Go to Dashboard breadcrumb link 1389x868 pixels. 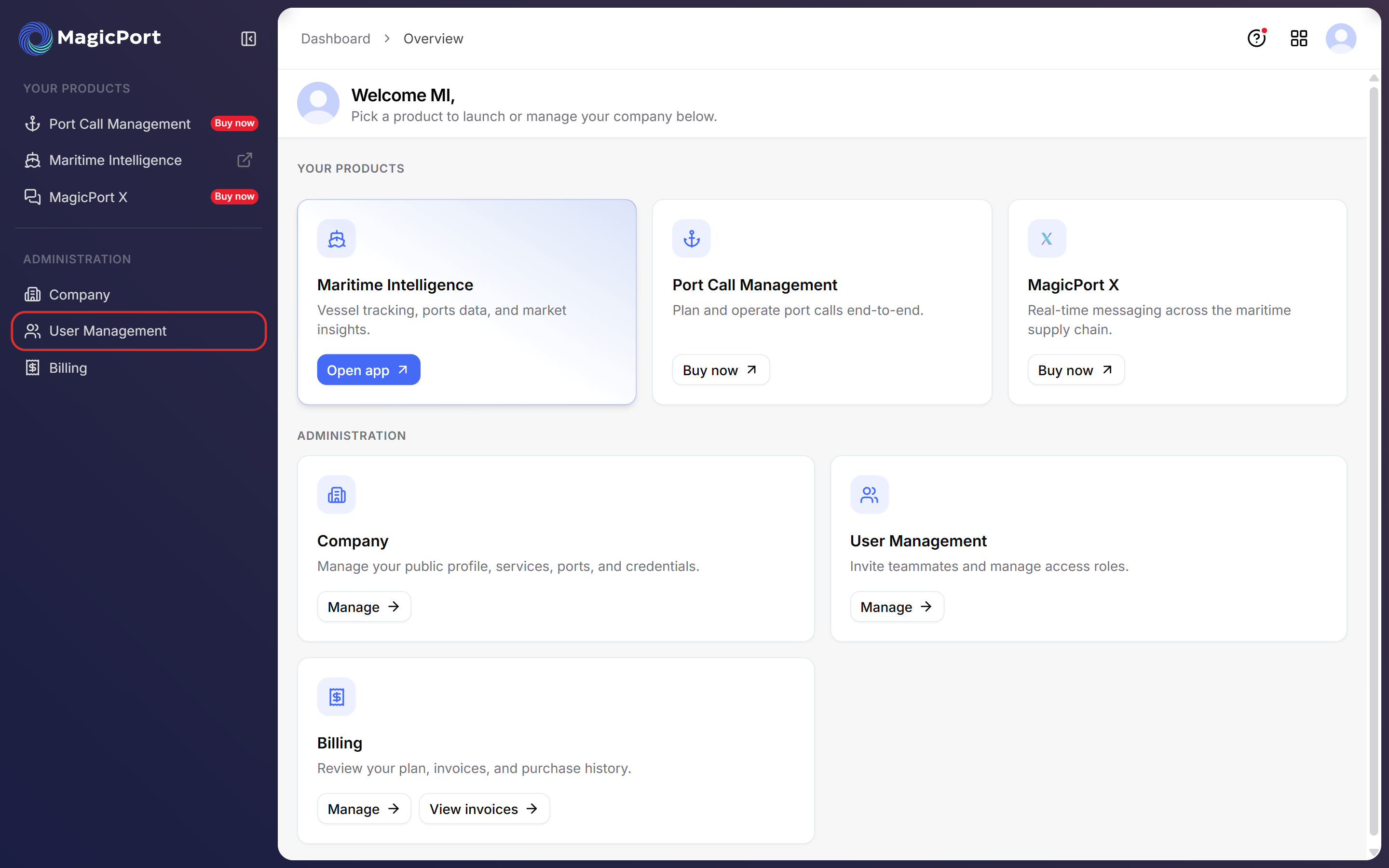[x=335, y=39]
